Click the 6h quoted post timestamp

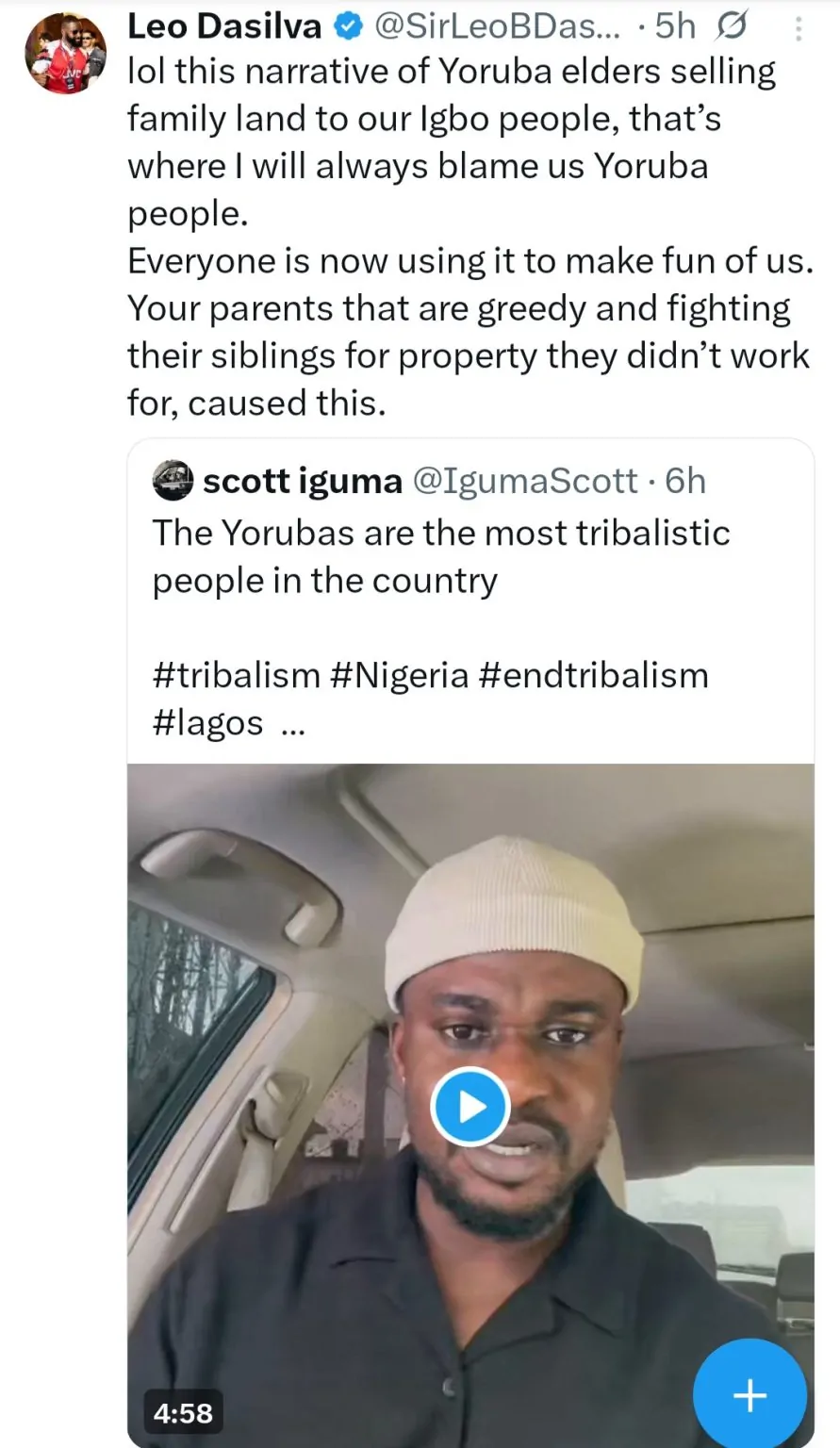685,481
